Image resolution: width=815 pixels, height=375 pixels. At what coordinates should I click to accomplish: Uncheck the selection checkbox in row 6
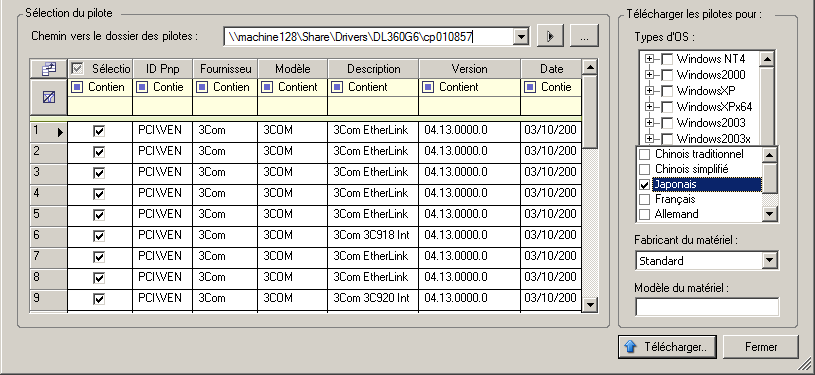99,236
